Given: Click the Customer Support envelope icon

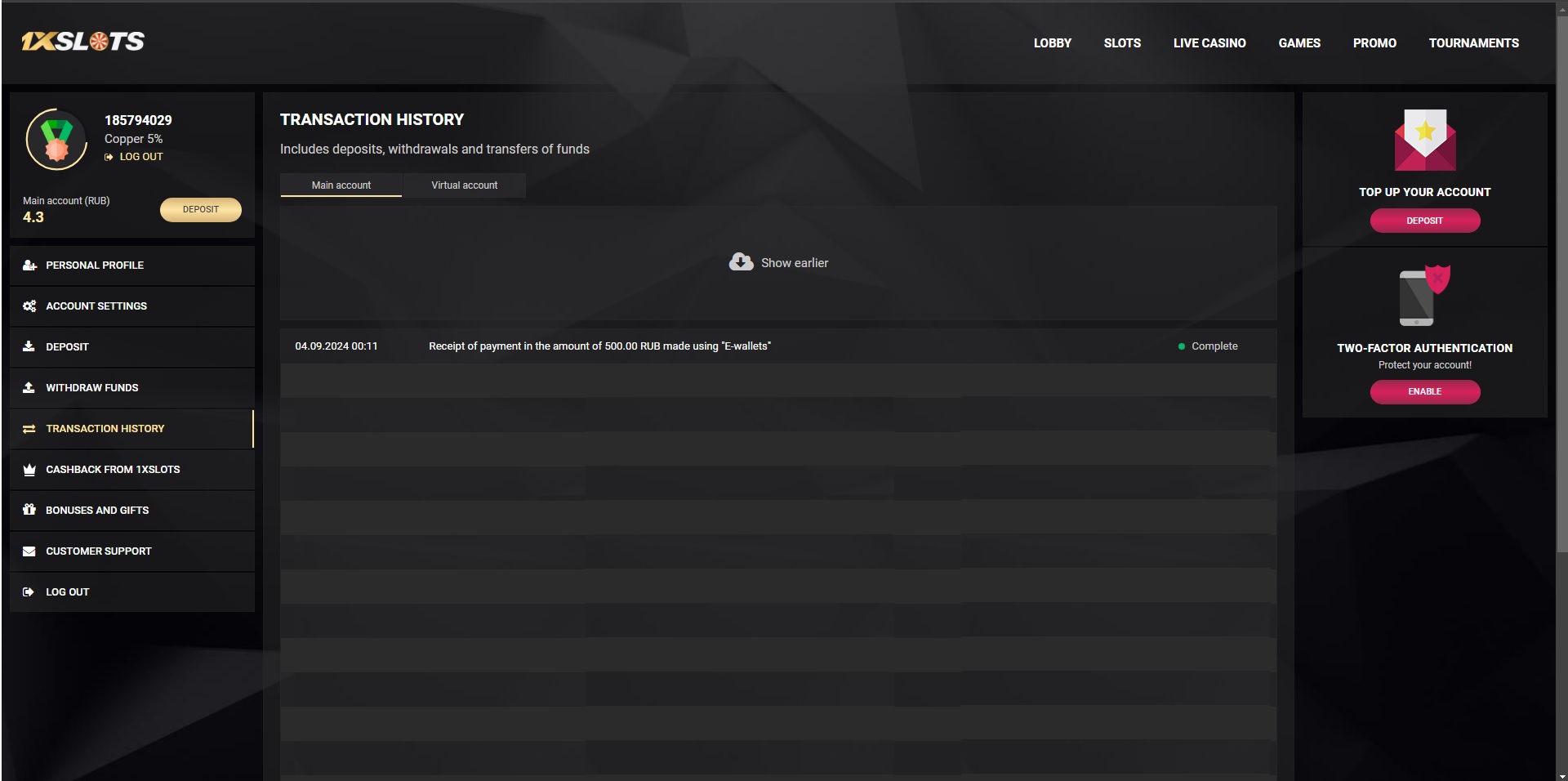Looking at the screenshot, I should pyautogui.click(x=29, y=551).
